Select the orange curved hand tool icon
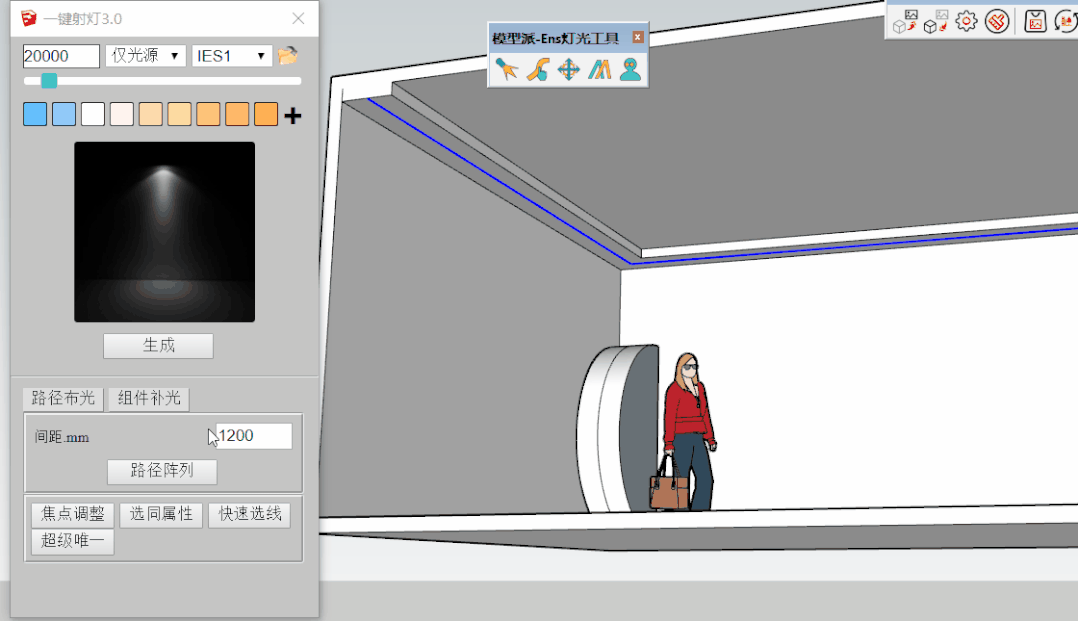The width and height of the screenshot is (1078, 621). 538,69
